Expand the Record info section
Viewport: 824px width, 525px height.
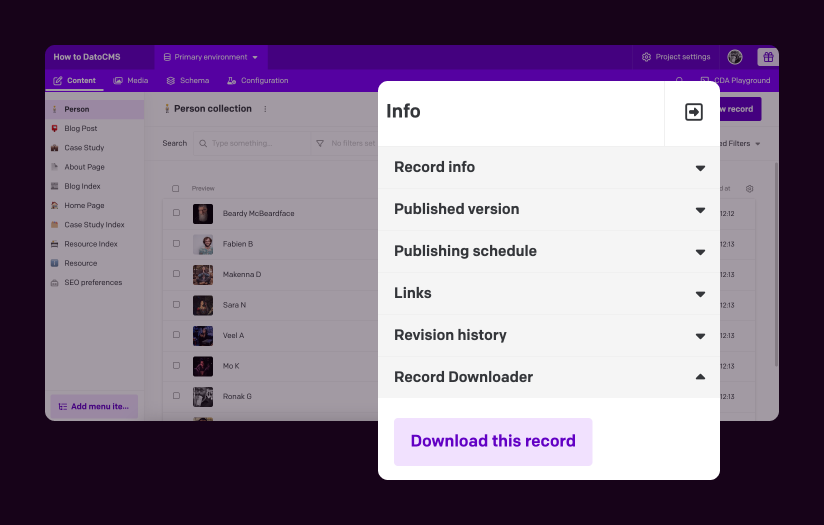pos(549,167)
